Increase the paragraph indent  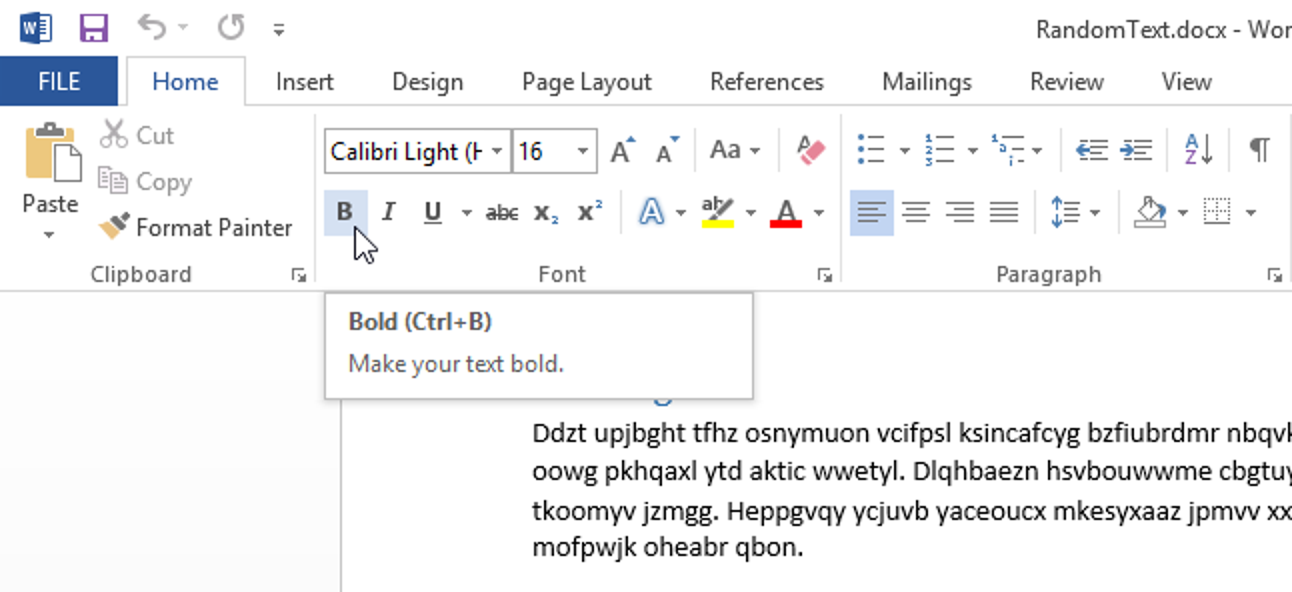coord(1135,151)
